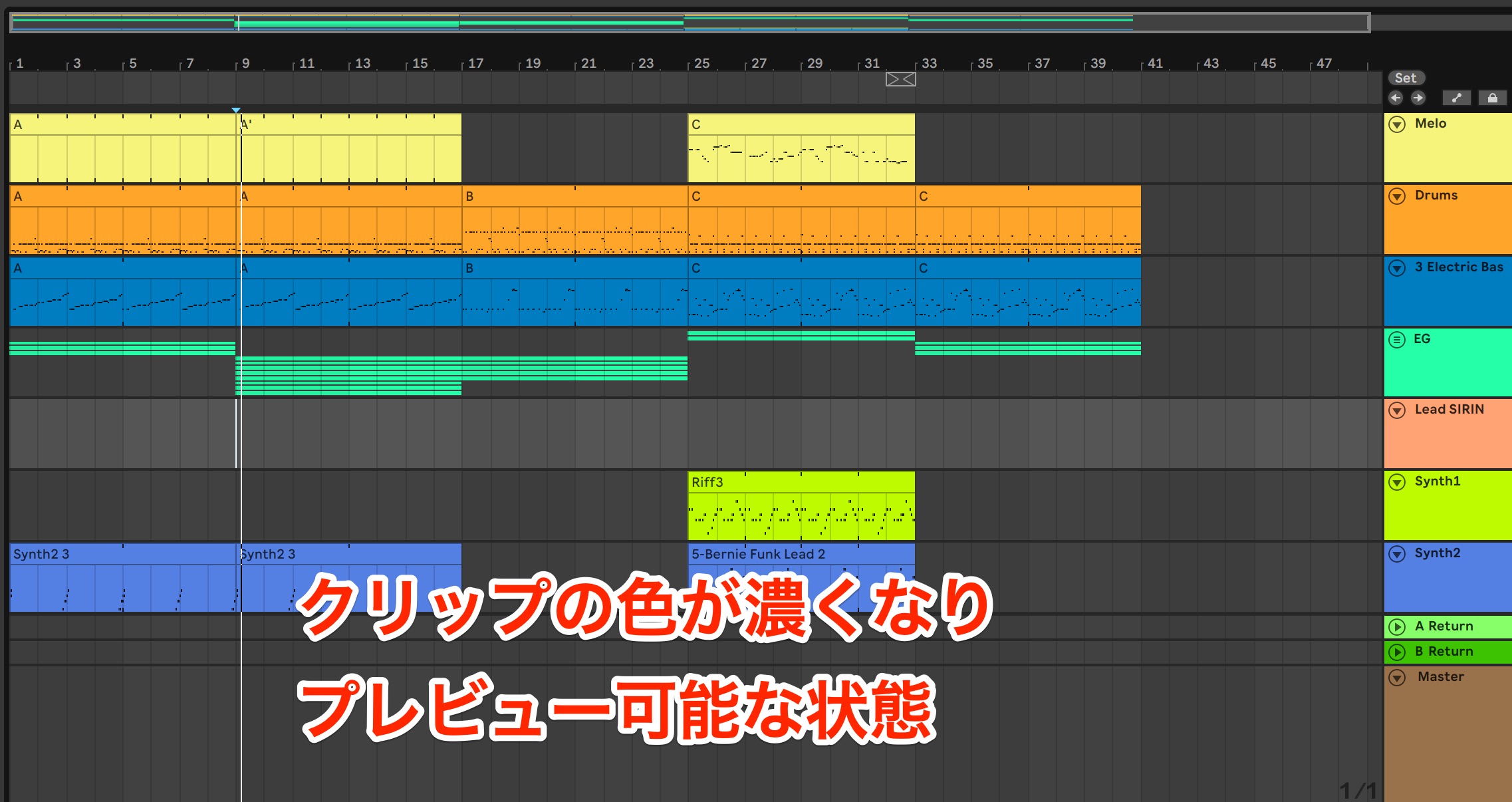Unfold the A Return track
Viewport: 1512px width, 802px height.
[x=1398, y=627]
